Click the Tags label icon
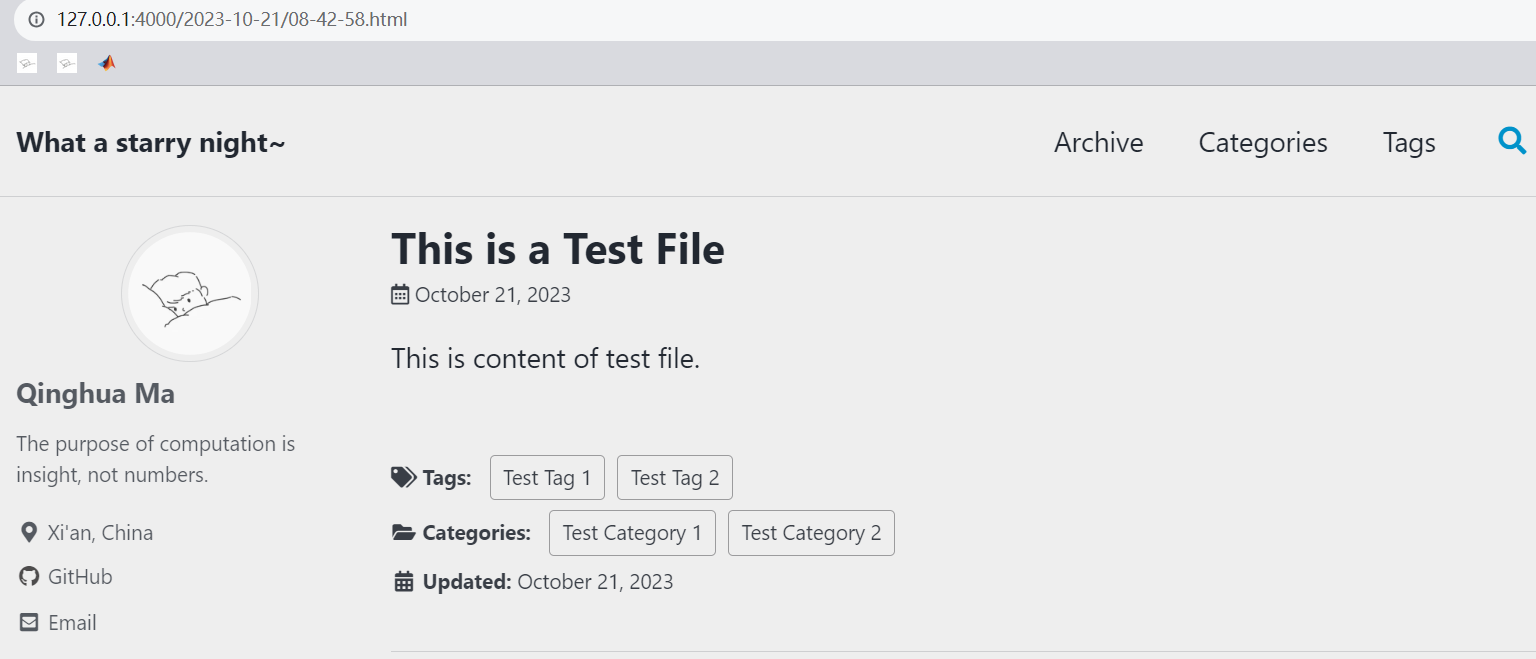 (403, 477)
